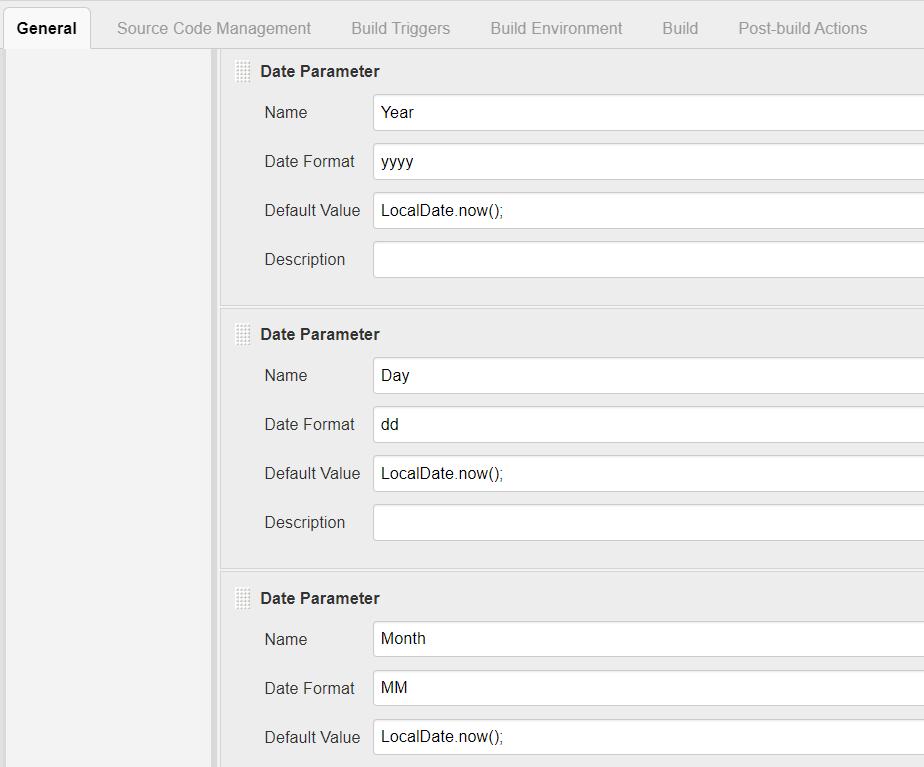Click the Description label of the Year parameter
Viewport: 924px width, 767px height.
click(305, 259)
